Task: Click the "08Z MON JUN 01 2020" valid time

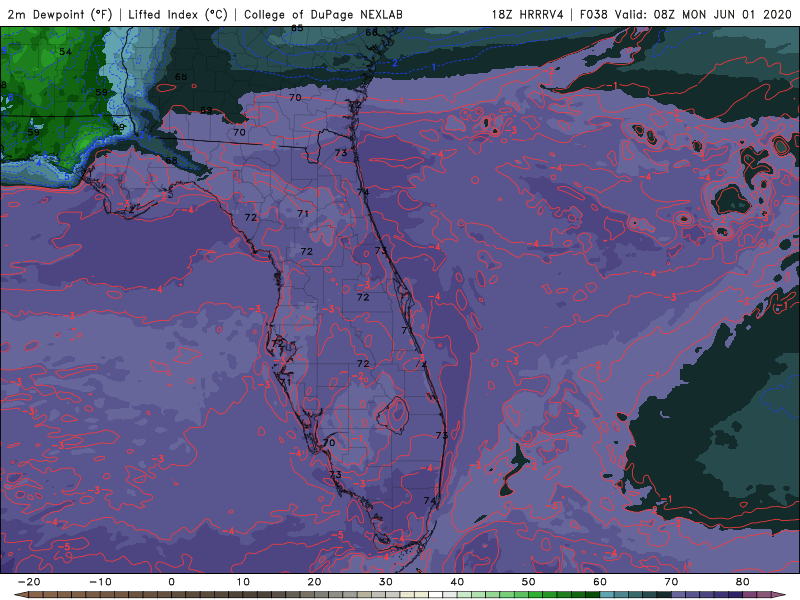Action: [722, 14]
